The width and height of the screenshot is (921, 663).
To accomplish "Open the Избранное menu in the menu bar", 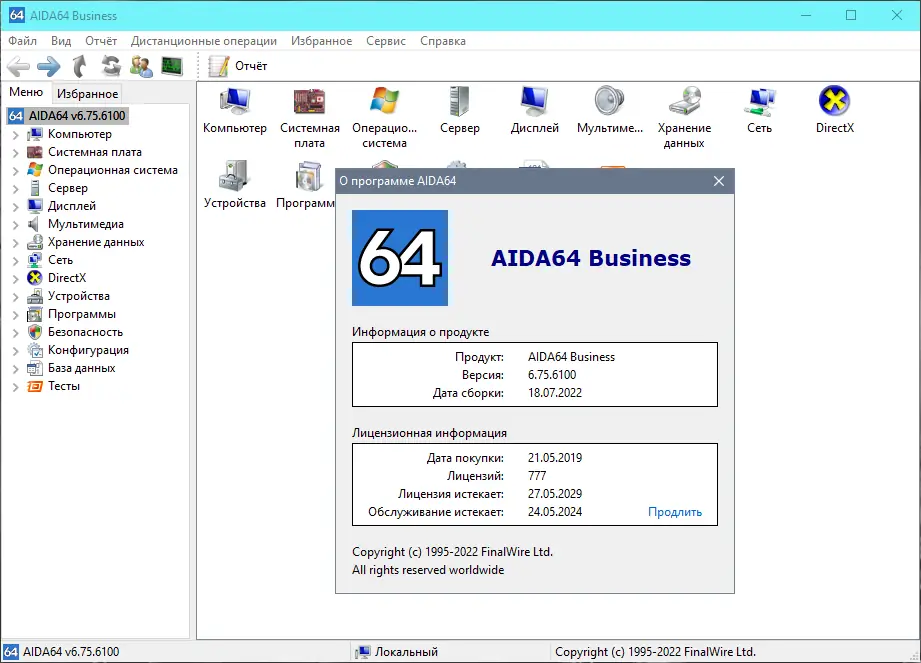I will [321, 41].
